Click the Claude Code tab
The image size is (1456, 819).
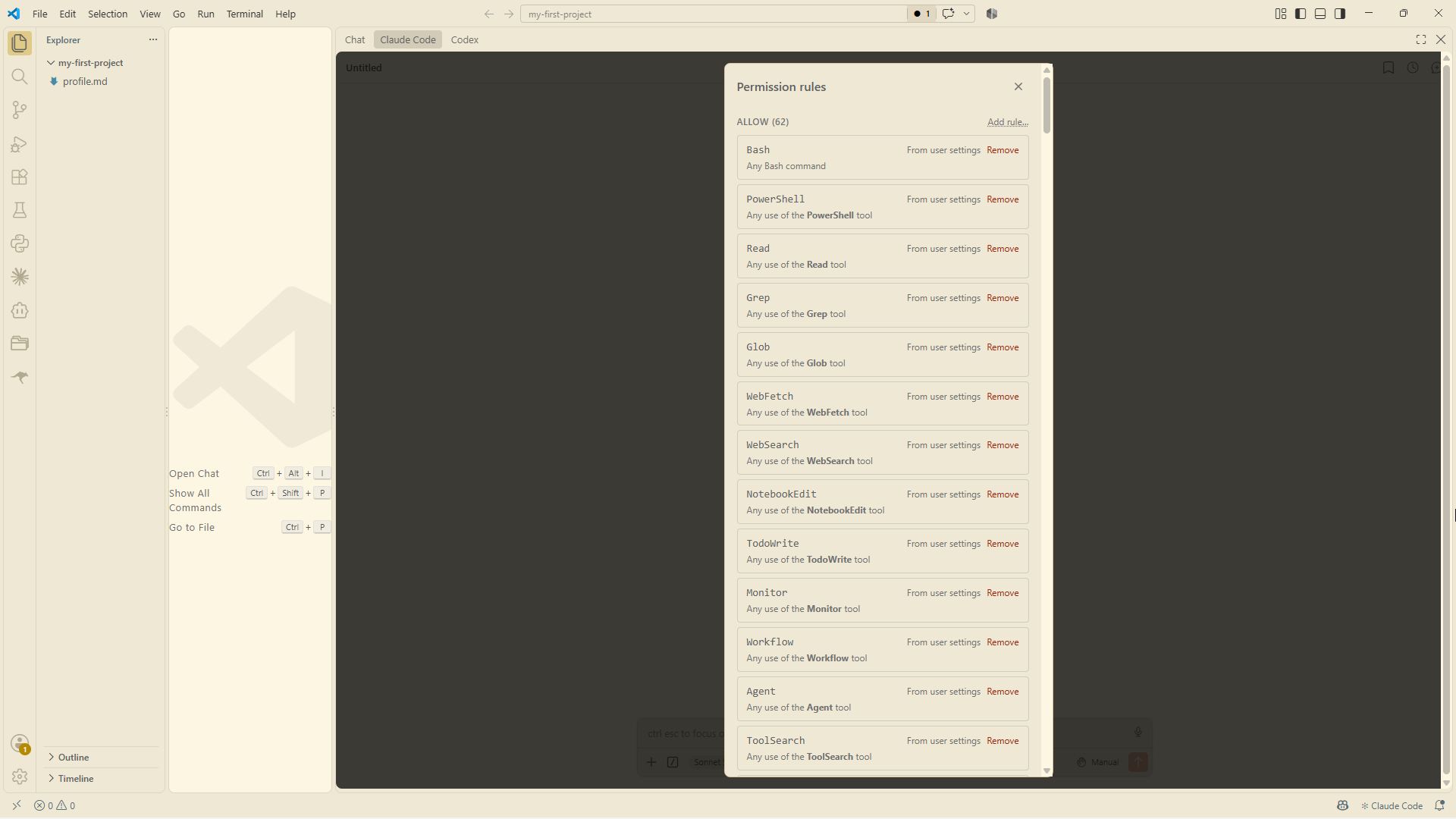click(407, 39)
